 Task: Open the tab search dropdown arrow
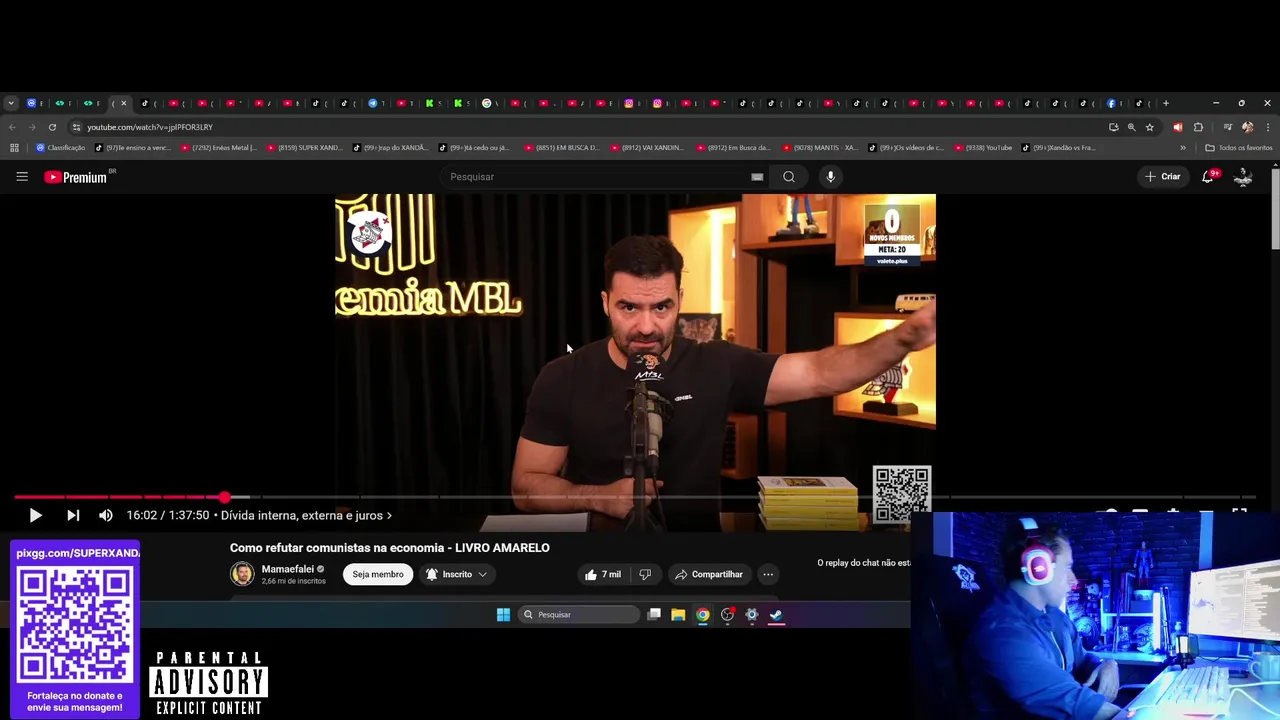(x=10, y=103)
